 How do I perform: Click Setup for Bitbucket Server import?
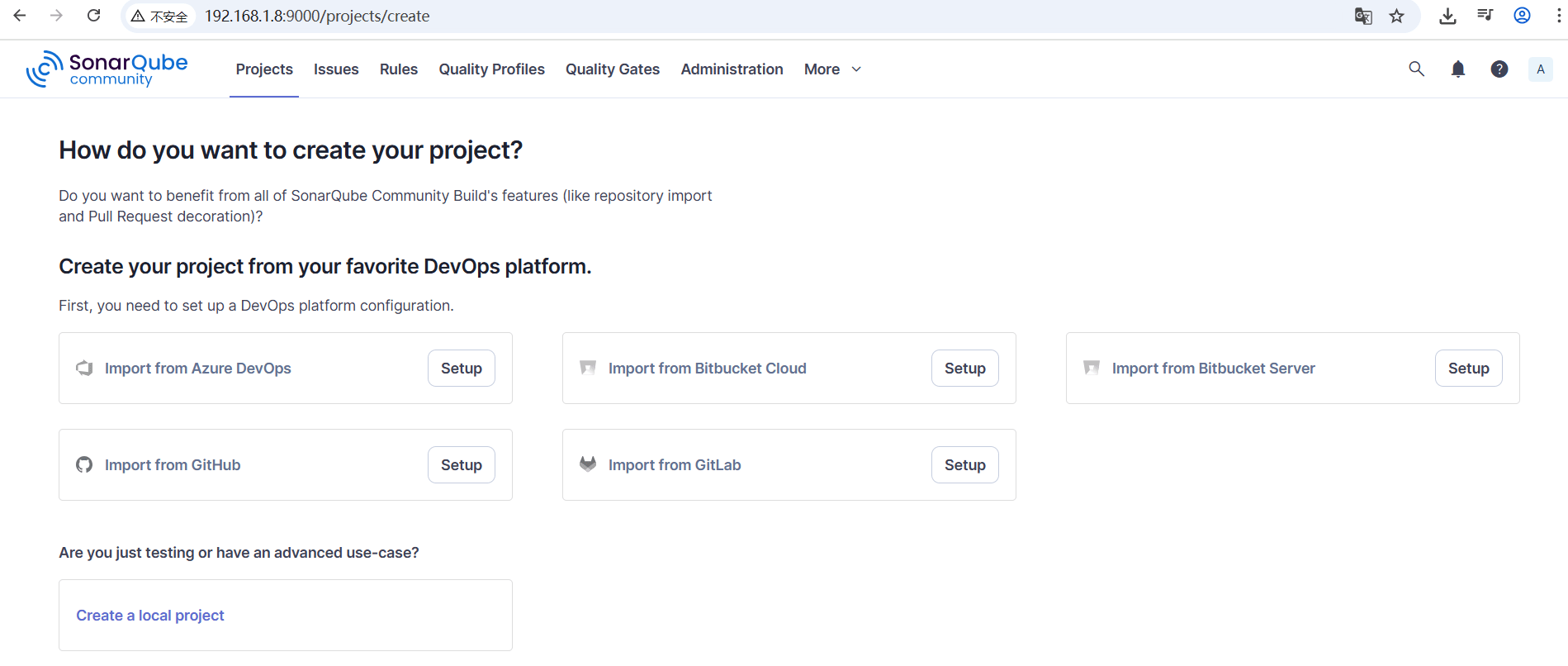point(1468,369)
